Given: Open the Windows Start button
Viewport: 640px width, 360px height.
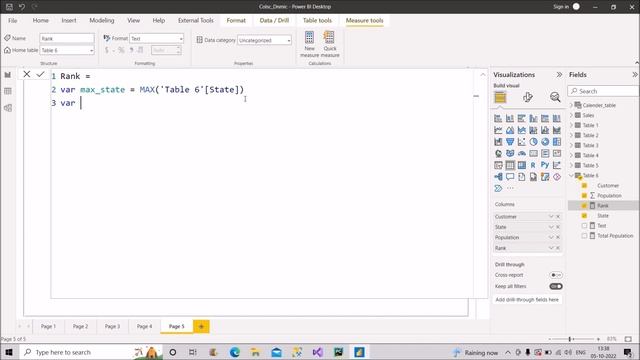Looking at the screenshot, I should point(9,352).
